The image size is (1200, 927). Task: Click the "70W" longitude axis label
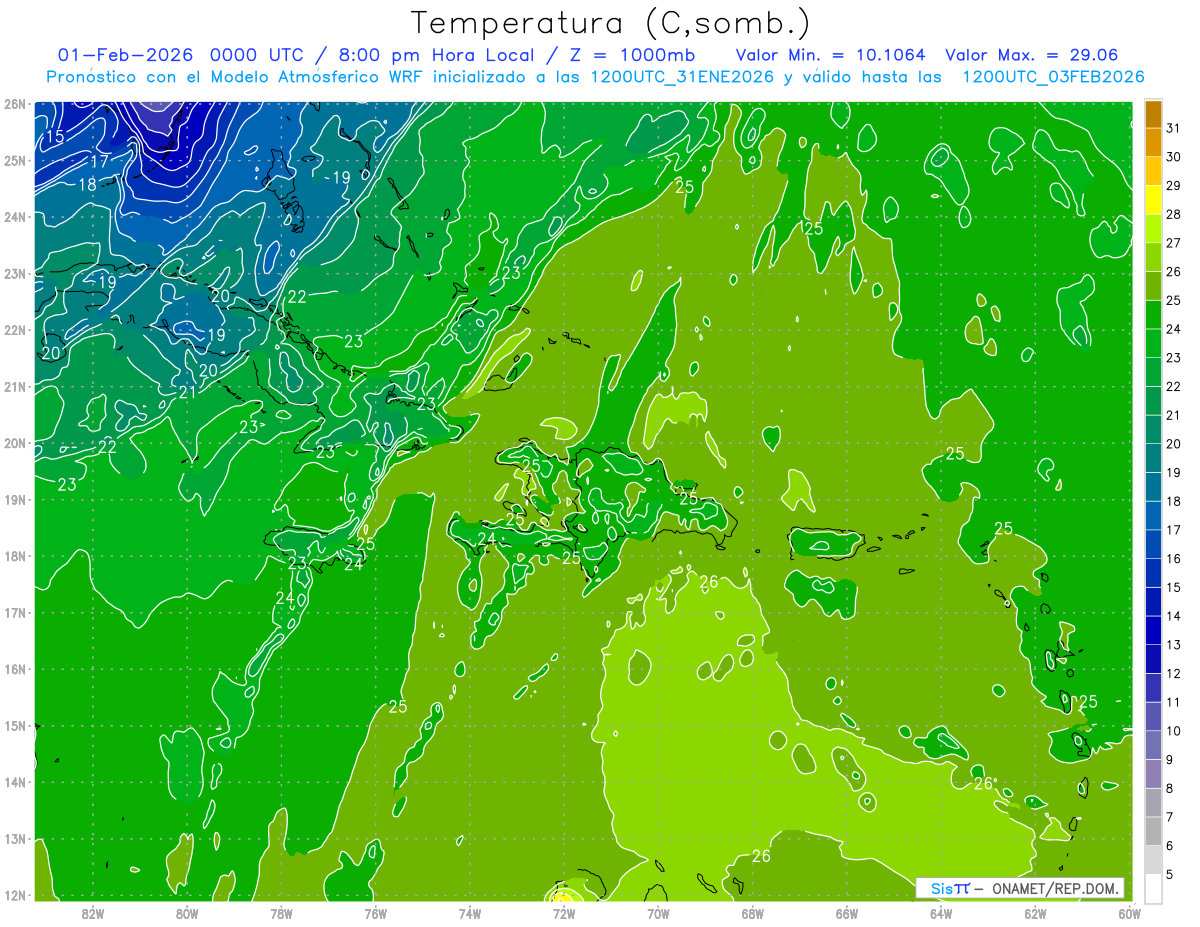coord(658,913)
